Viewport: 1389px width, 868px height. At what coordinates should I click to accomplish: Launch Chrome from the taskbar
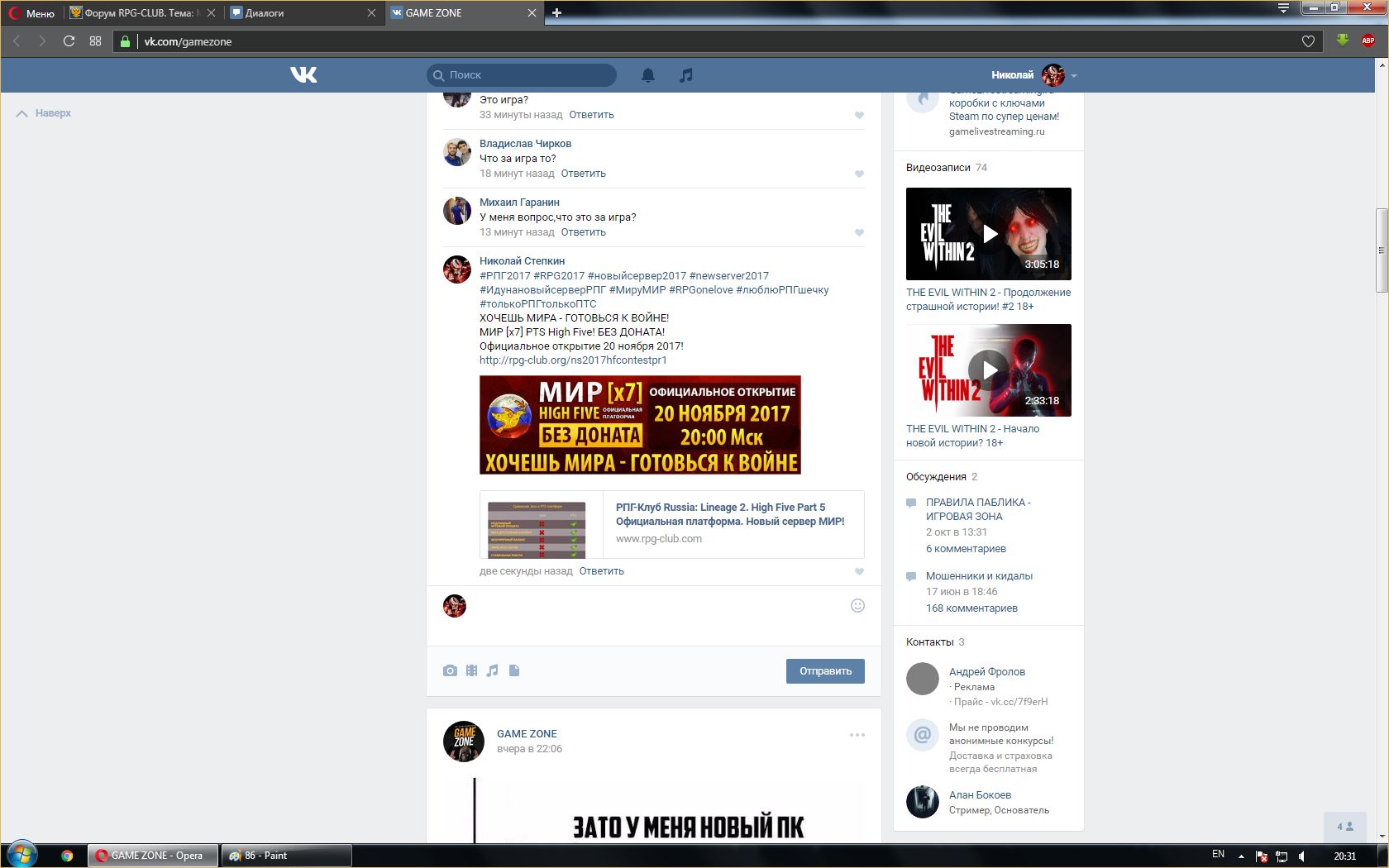click(67, 856)
